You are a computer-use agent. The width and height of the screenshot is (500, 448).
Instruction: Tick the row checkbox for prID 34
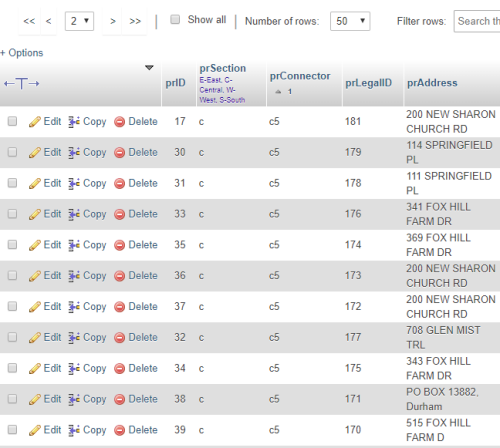click(x=12, y=368)
